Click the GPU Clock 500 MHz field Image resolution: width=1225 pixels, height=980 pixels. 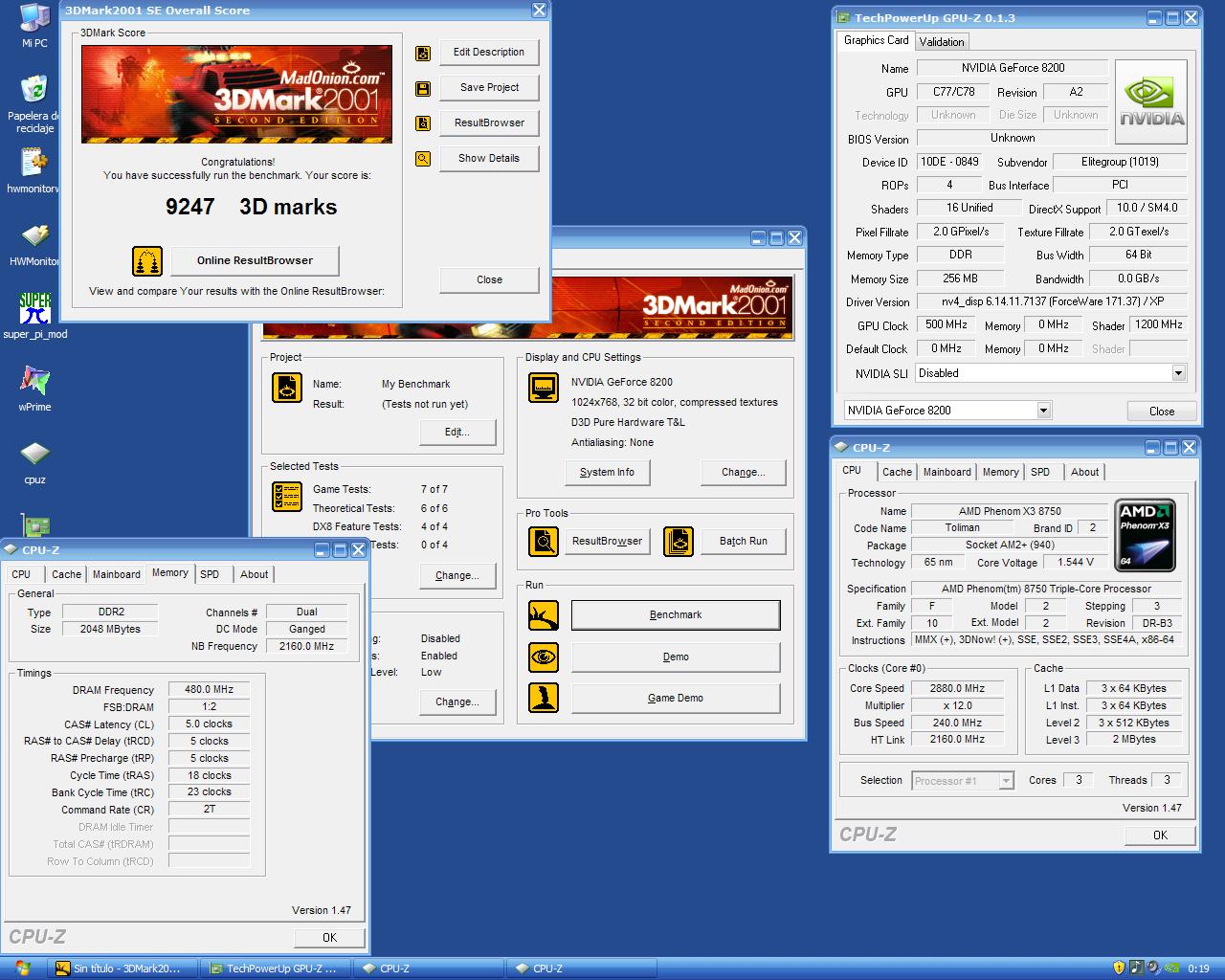click(947, 325)
